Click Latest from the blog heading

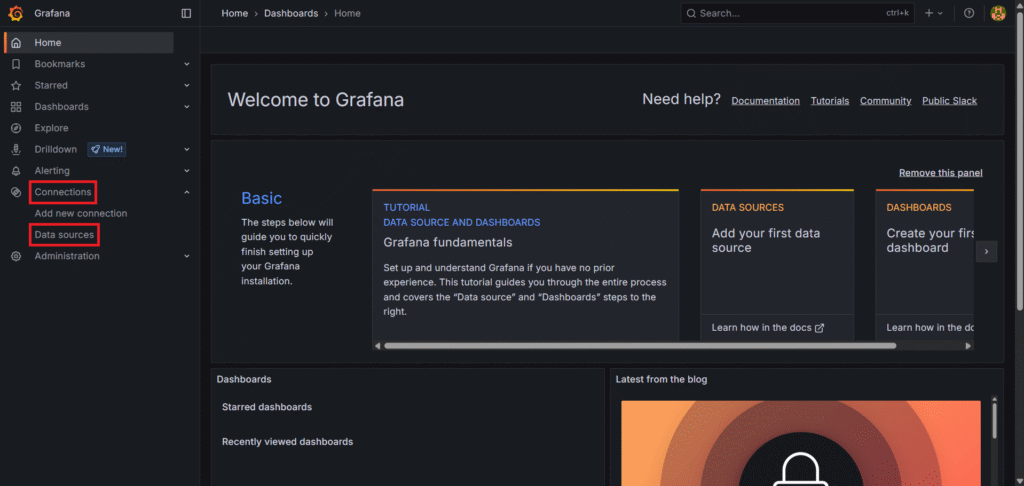tap(661, 380)
